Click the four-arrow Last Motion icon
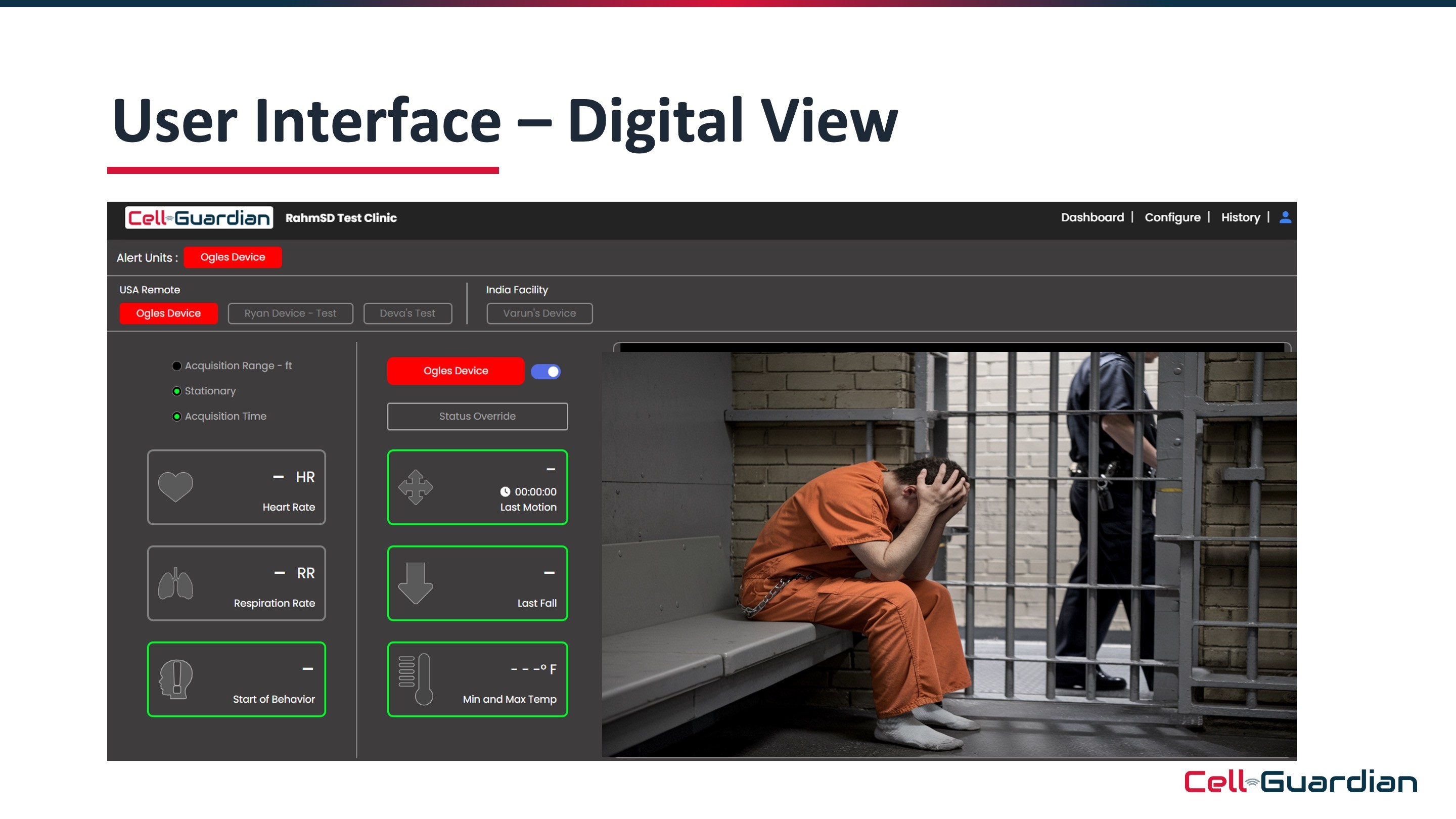Viewport: 1456px width, 819px height. tap(416, 487)
